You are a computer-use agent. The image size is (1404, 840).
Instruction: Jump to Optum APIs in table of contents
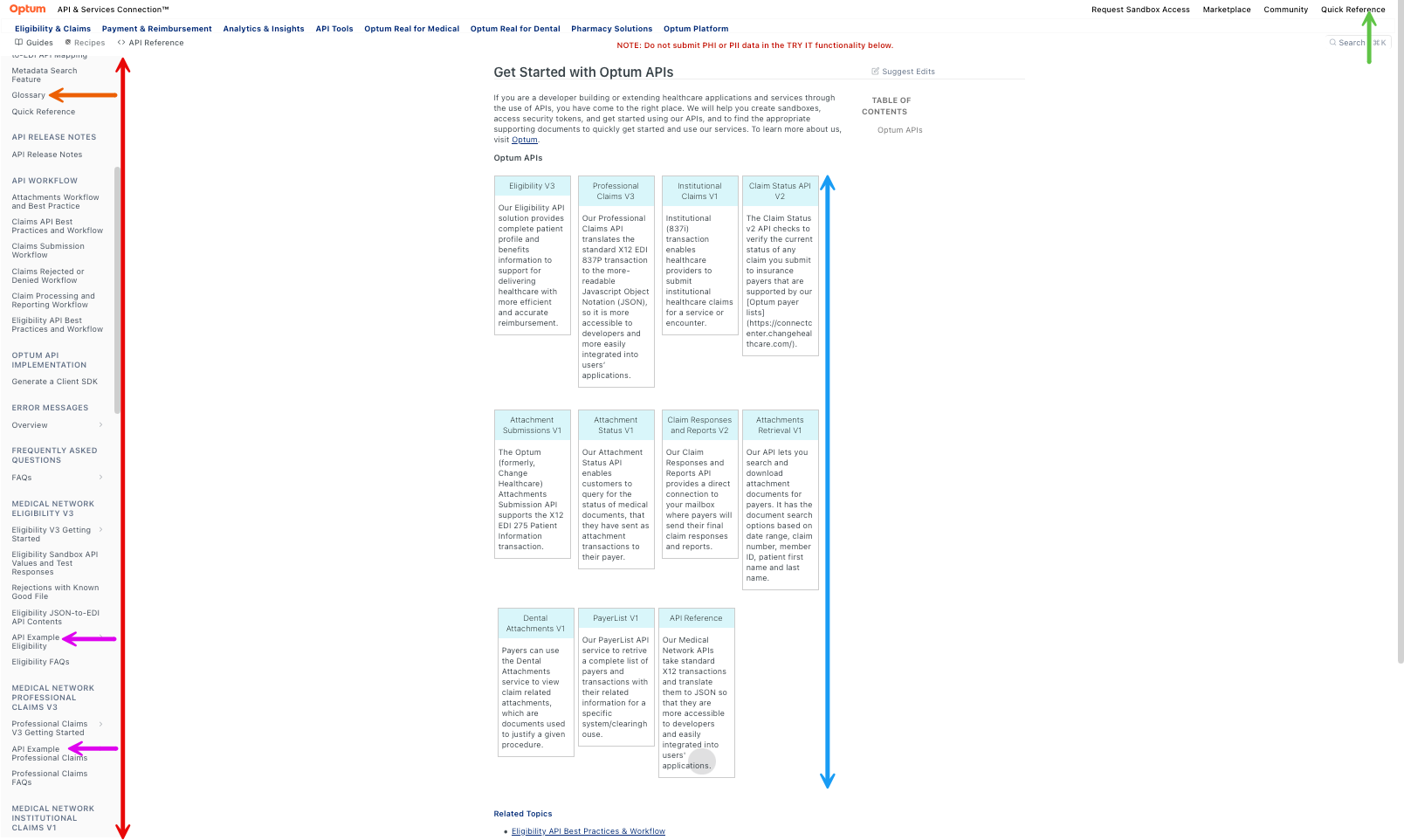tap(900, 130)
